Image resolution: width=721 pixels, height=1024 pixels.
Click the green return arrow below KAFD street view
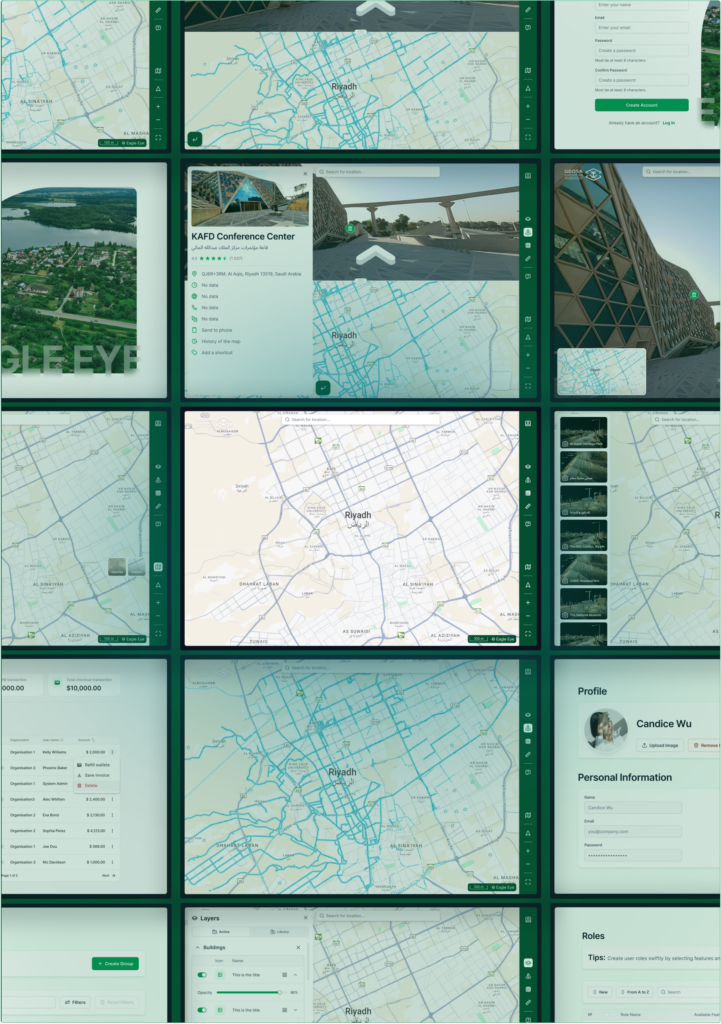click(323, 388)
